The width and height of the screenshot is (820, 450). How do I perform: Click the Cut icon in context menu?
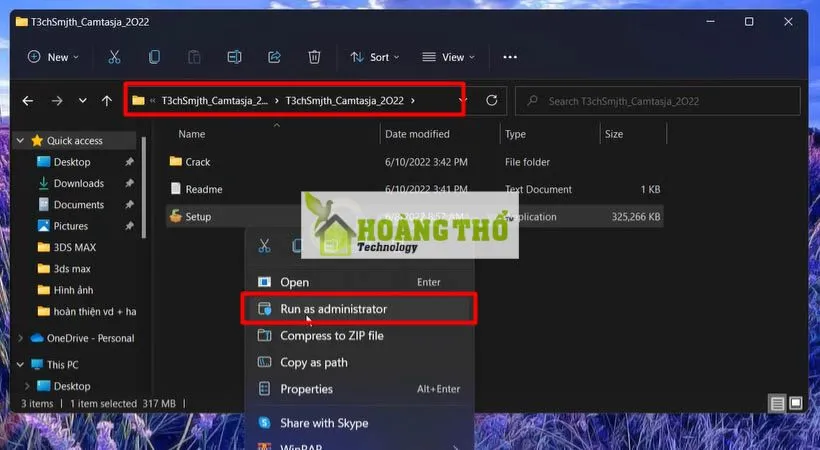(x=264, y=245)
